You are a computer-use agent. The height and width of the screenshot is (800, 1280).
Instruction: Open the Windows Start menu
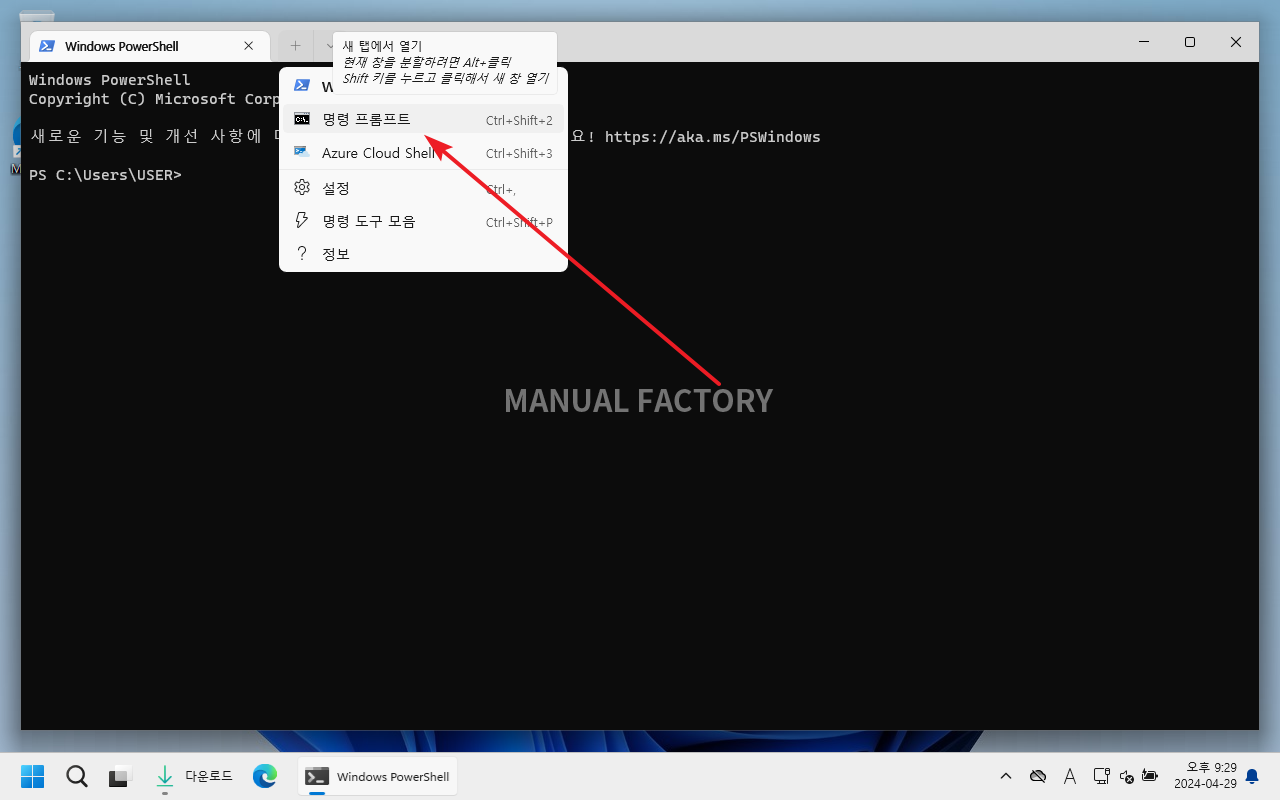coord(33,776)
